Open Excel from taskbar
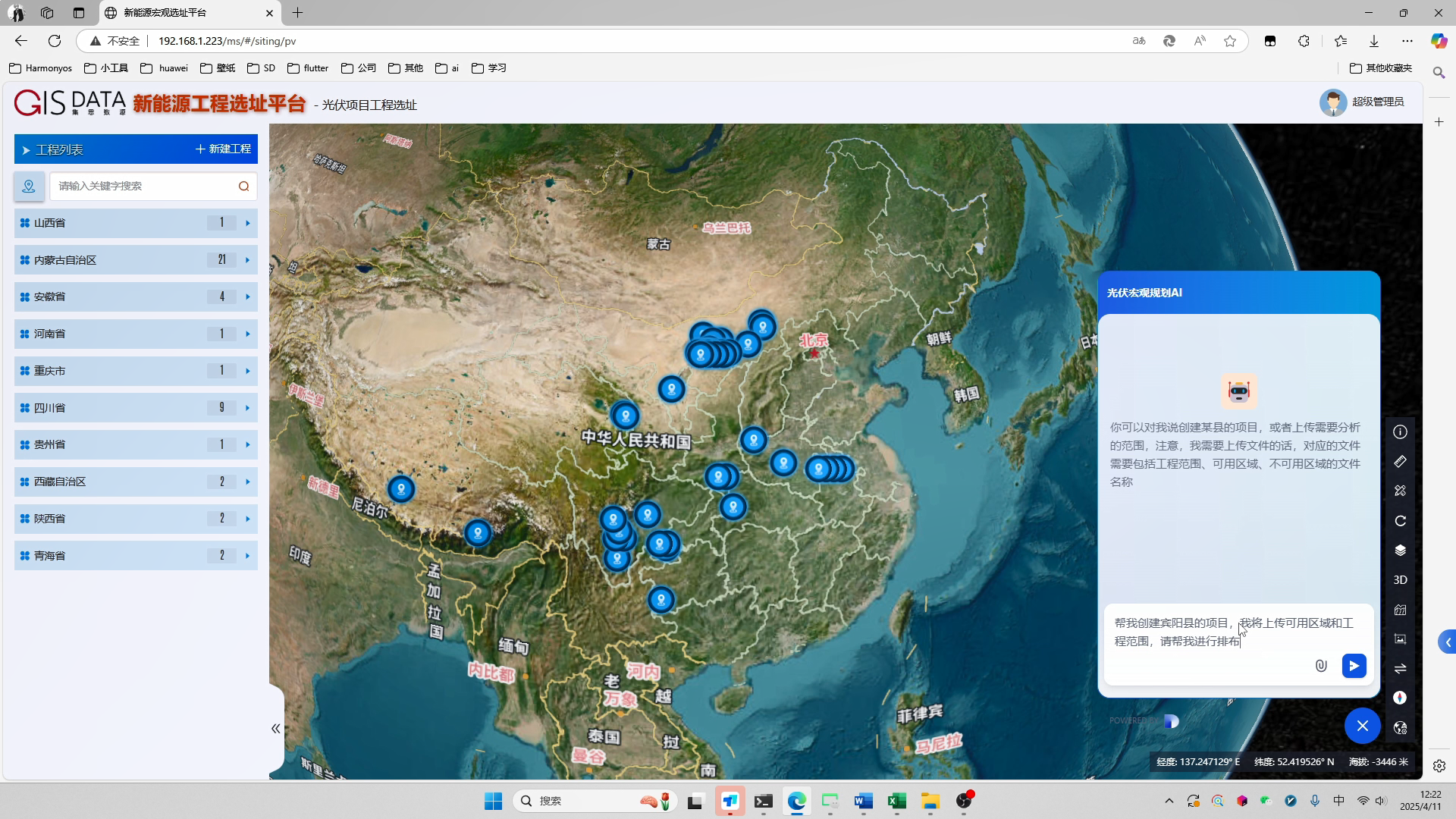The width and height of the screenshot is (1456, 819). (x=896, y=802)
